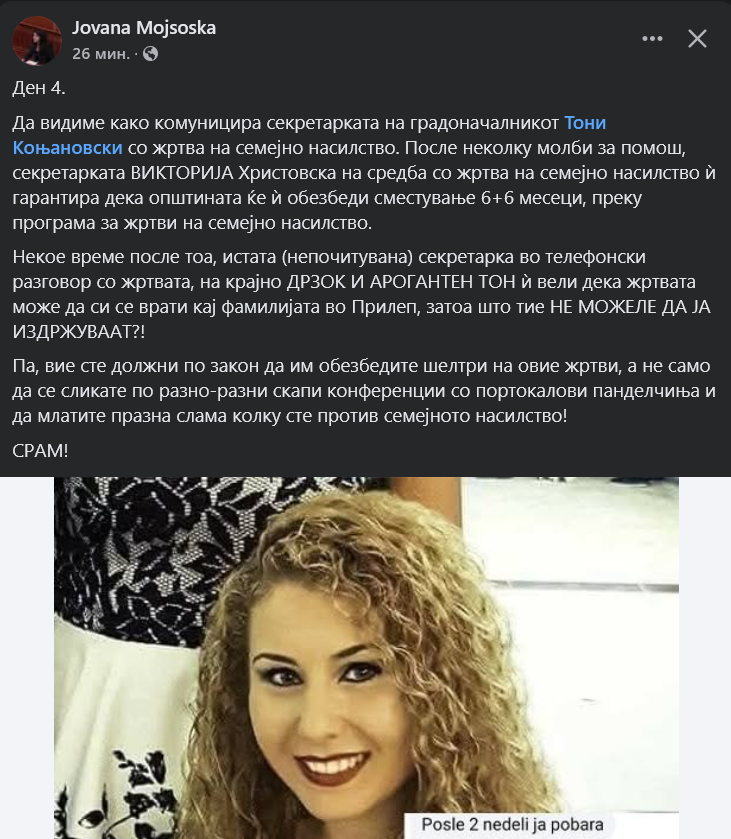Follow the Коњановски tagged profile link
The height and width of the screenshot is (839, 731).
[x=67, y=148]
